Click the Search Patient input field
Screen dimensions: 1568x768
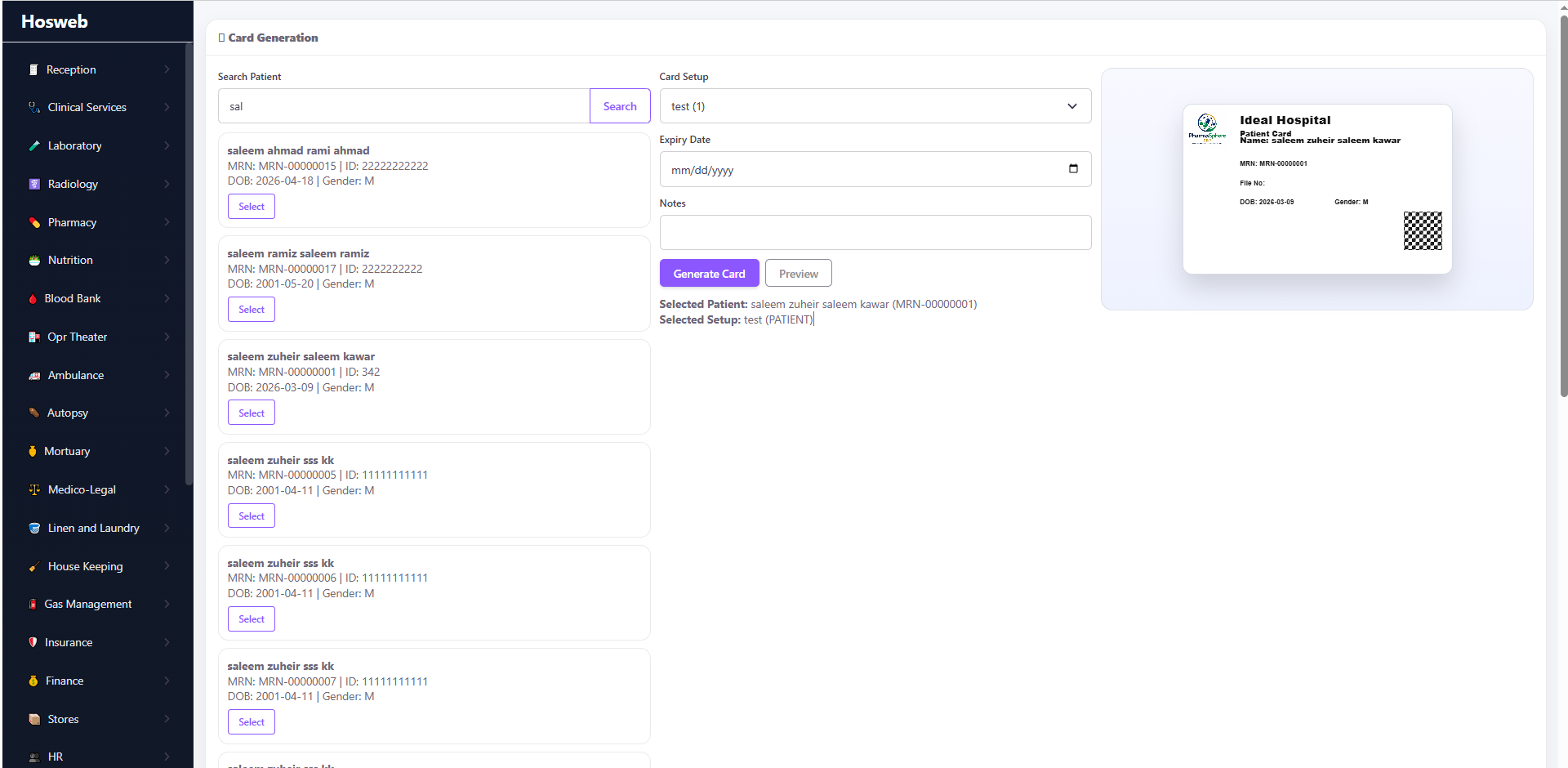pos(403,106)
